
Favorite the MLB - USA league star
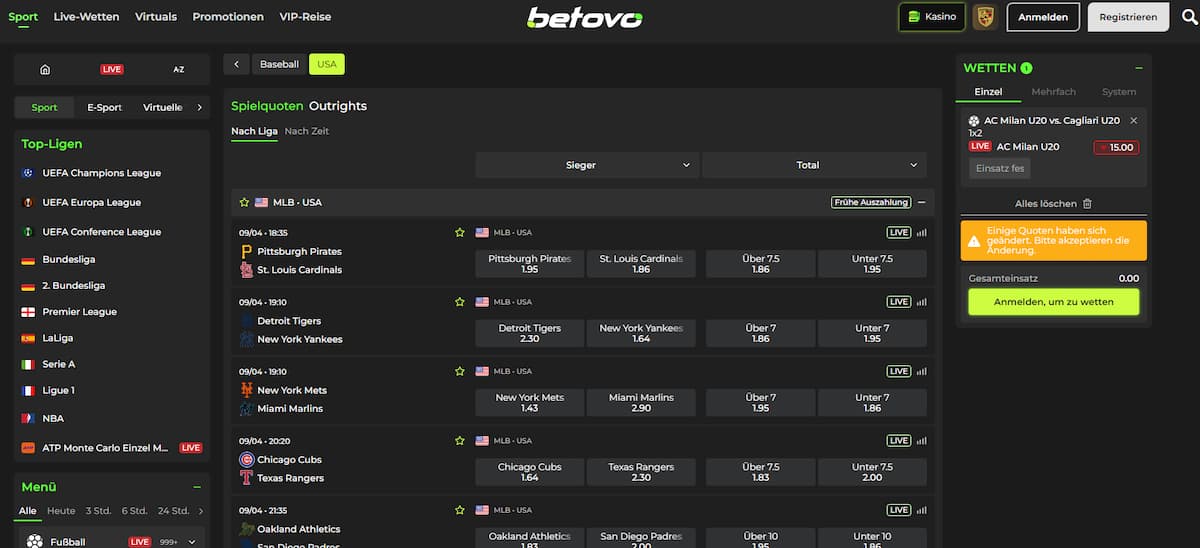pos(244,202)
